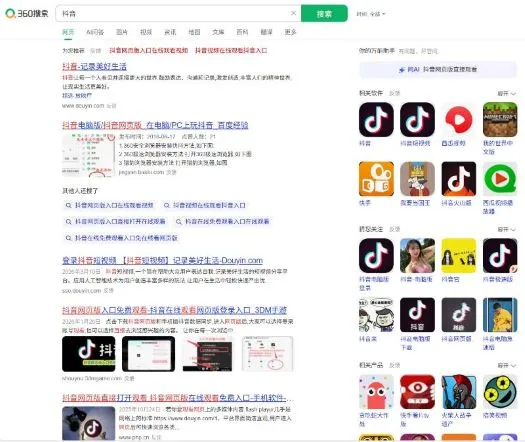Click related search 抖音在线免费观看入口在线观看

(x=223, y=221)
